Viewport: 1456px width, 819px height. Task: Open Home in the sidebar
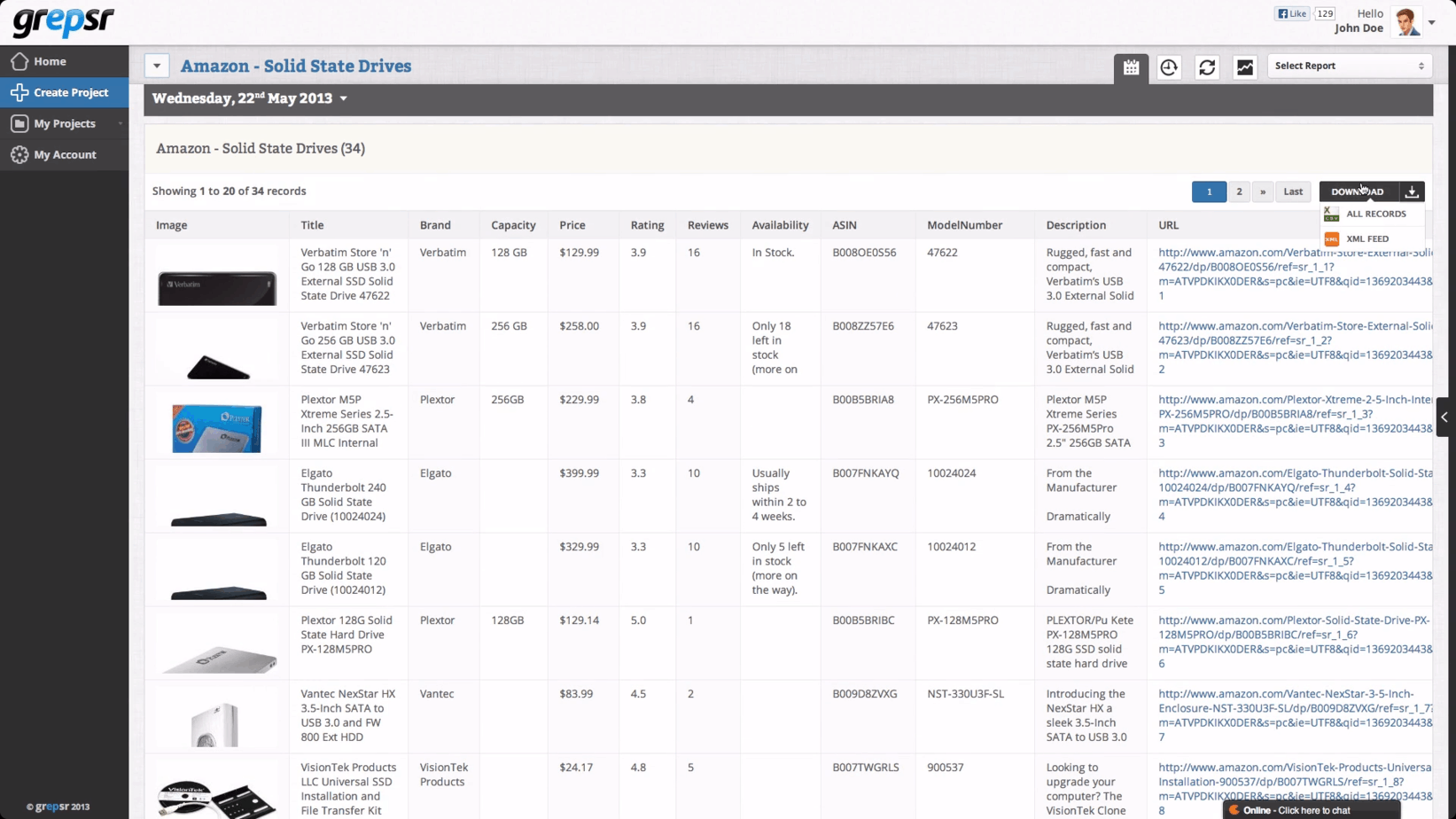[64, 61]
